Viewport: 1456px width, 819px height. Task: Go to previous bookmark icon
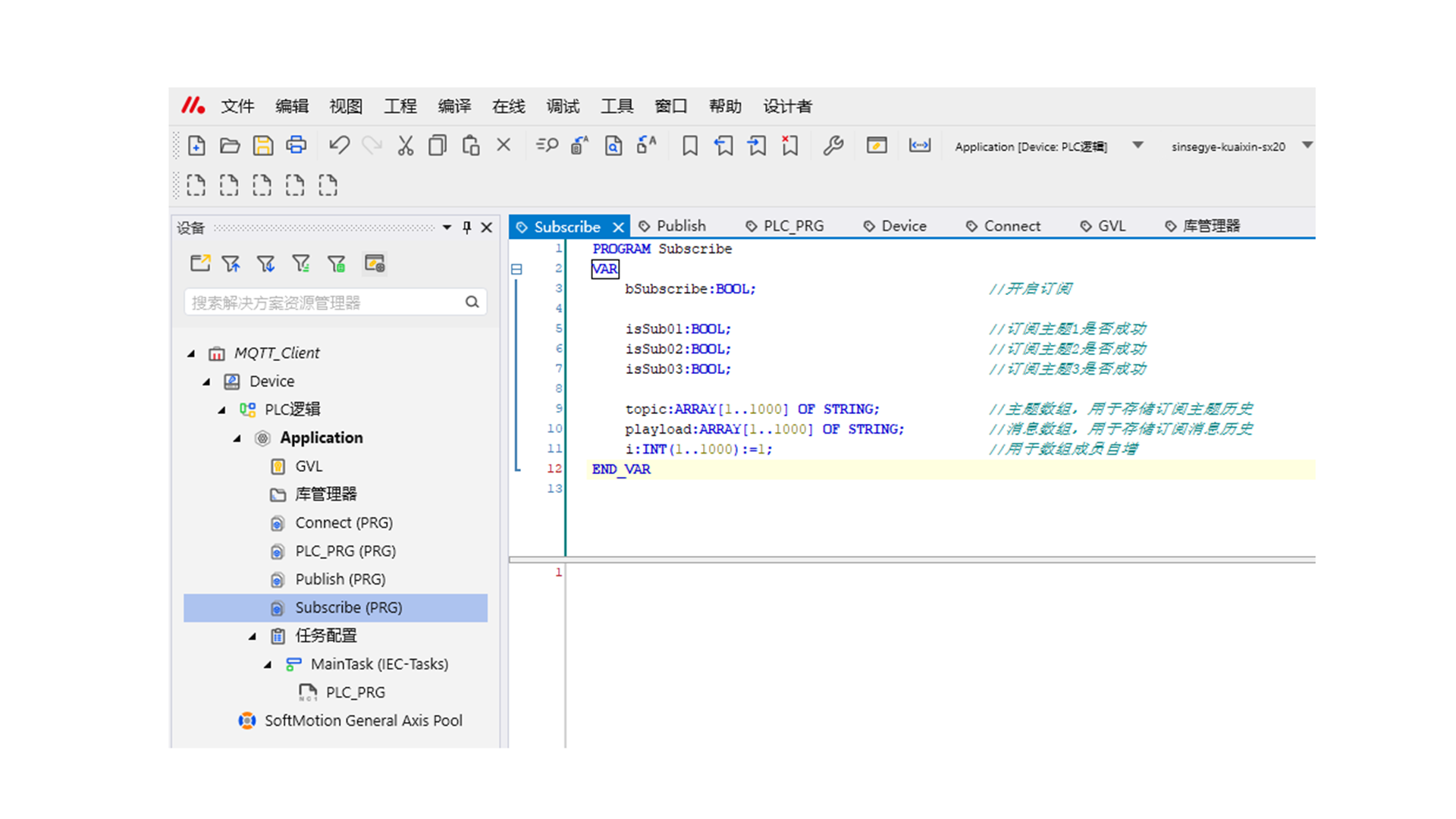[723, 146]
